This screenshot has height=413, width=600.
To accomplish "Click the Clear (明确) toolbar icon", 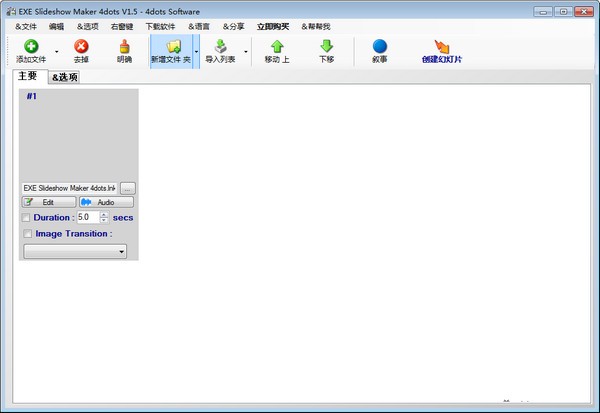I will 124,46.
